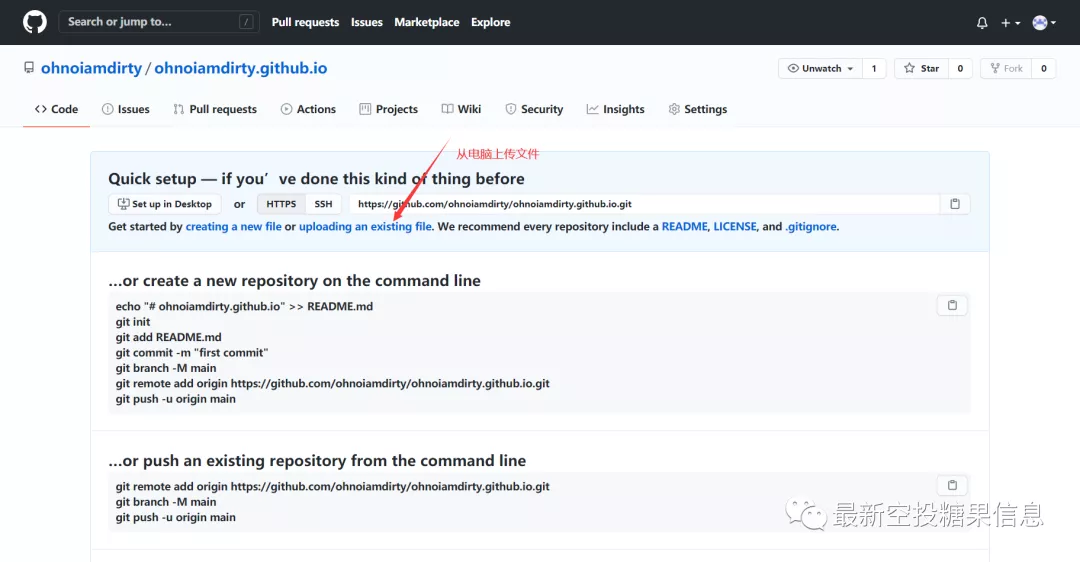Open the notifications bell icon
The height and width of the screenshot is (562, 1080).
[982, 23]
